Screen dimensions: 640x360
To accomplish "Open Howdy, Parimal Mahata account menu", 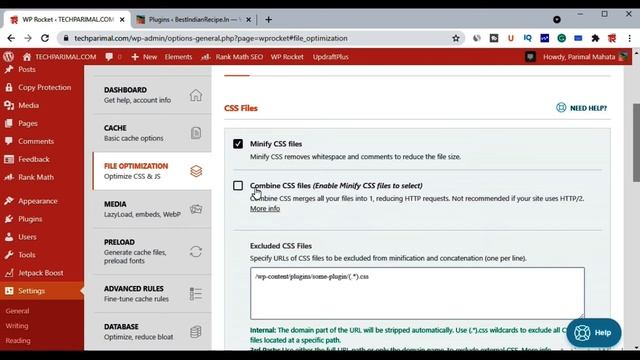I will pyautogui.click(x=585, y=57).
